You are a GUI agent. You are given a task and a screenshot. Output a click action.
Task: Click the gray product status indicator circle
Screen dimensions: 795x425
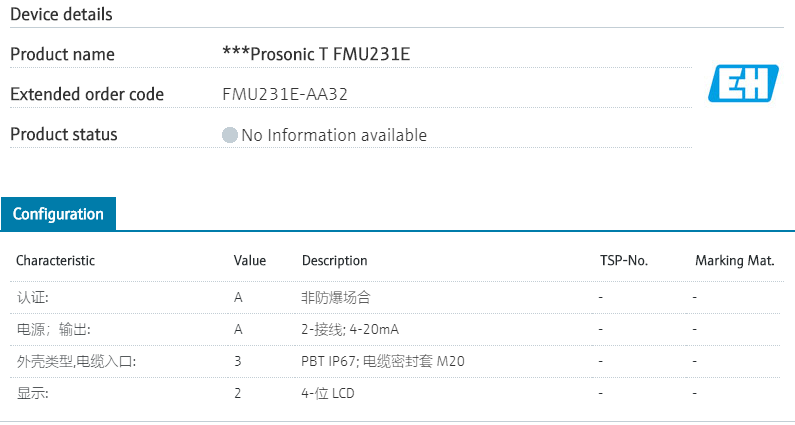click(x=230, y=135)
